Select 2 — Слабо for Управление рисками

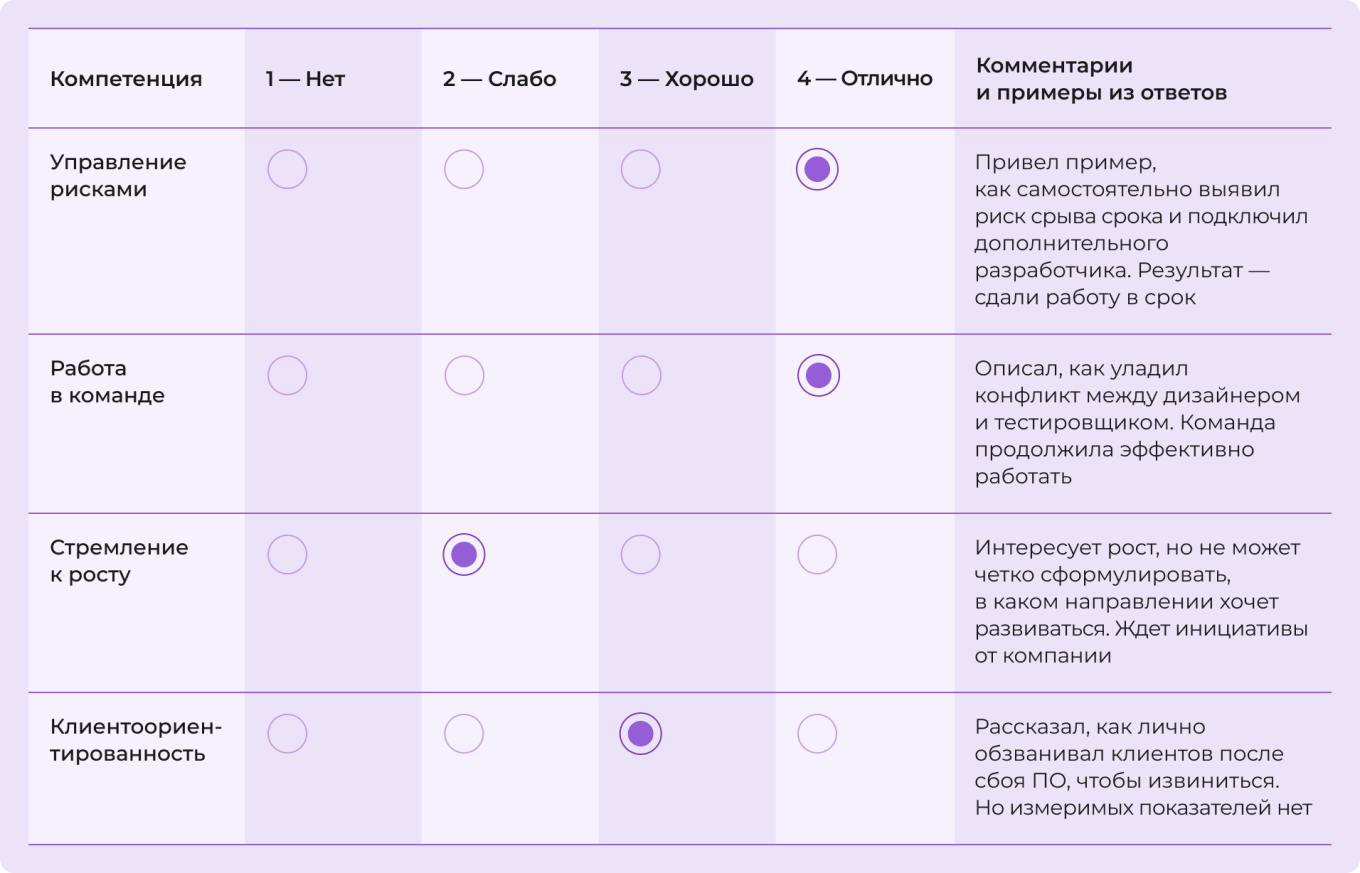tap(464, 170)
